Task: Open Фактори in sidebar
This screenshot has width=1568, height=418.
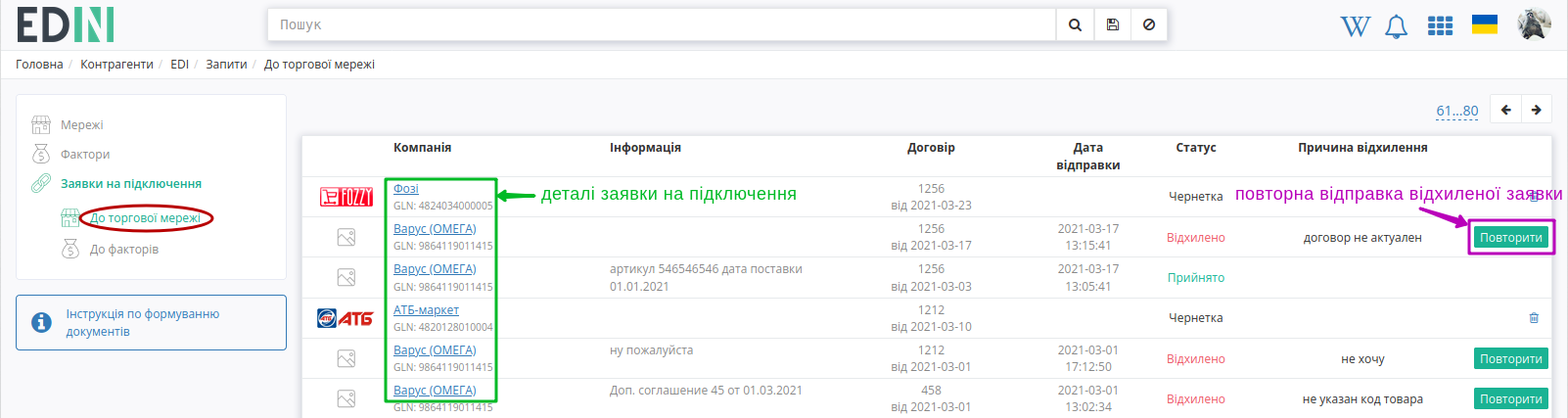Action: [85, 155]
